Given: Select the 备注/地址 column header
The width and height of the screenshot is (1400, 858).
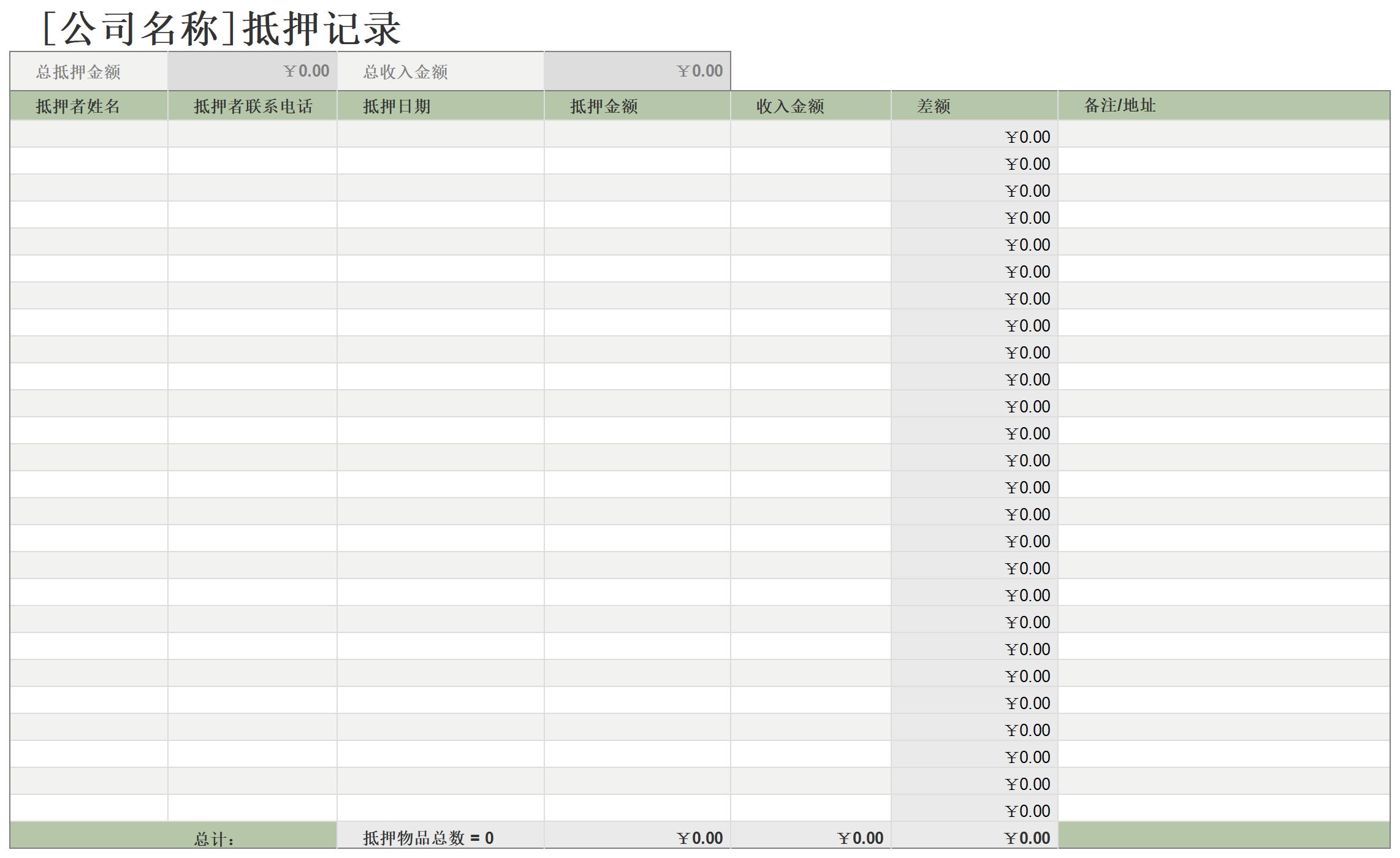Looking at the screenshot, I should 1223,105.
